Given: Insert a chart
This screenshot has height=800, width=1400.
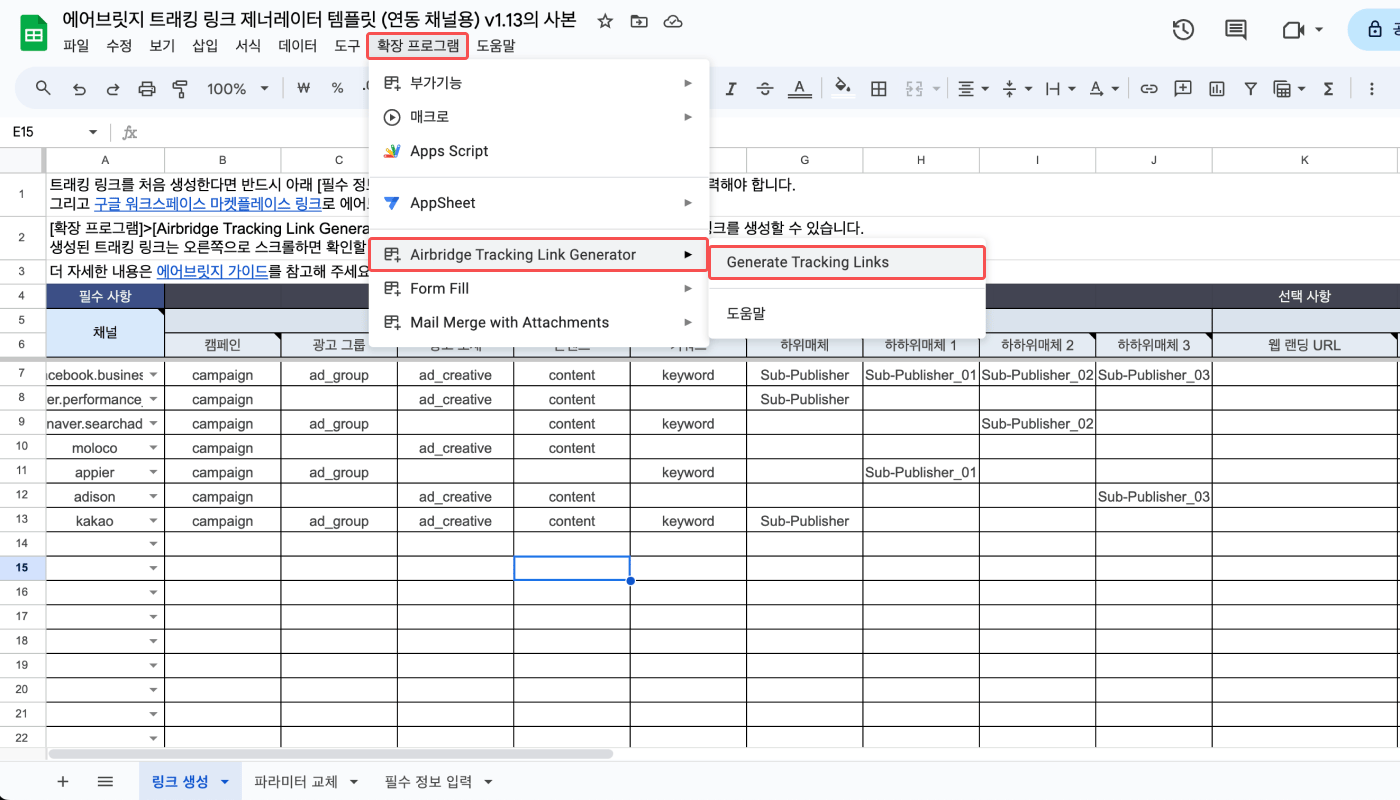Looking at the screenshot, I should click(1217, 89).
